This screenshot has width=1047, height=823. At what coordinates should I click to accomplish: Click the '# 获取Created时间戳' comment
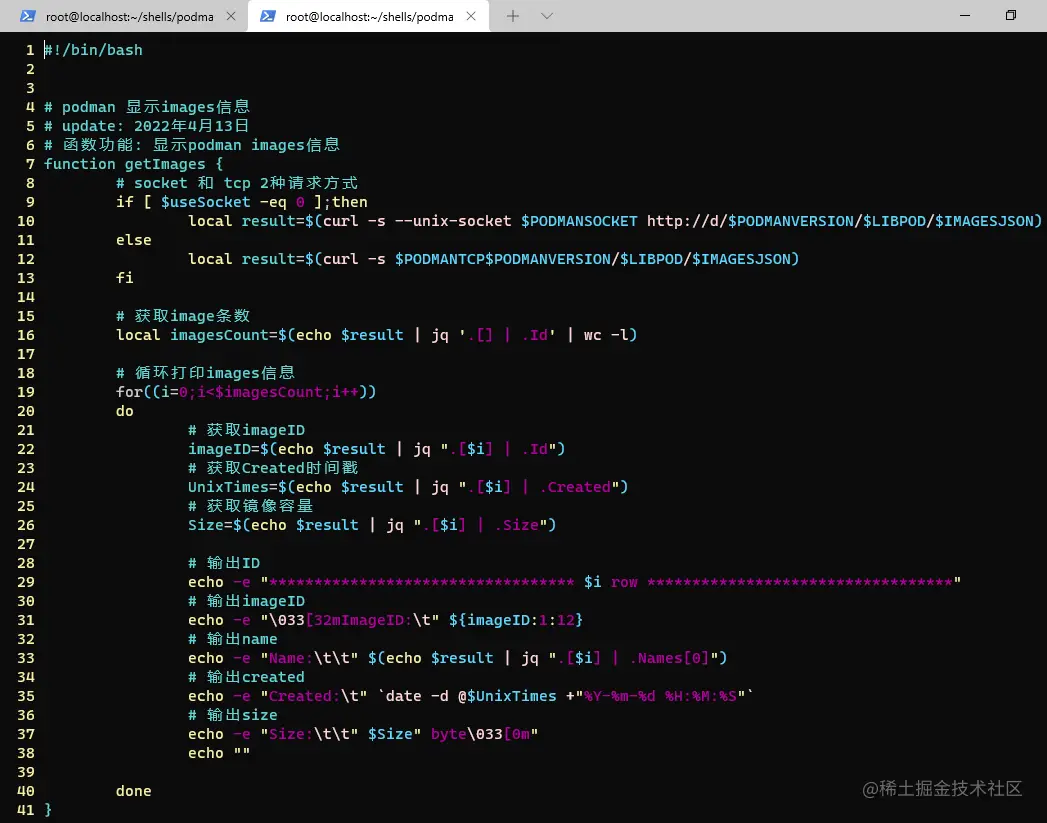[273, 468]
